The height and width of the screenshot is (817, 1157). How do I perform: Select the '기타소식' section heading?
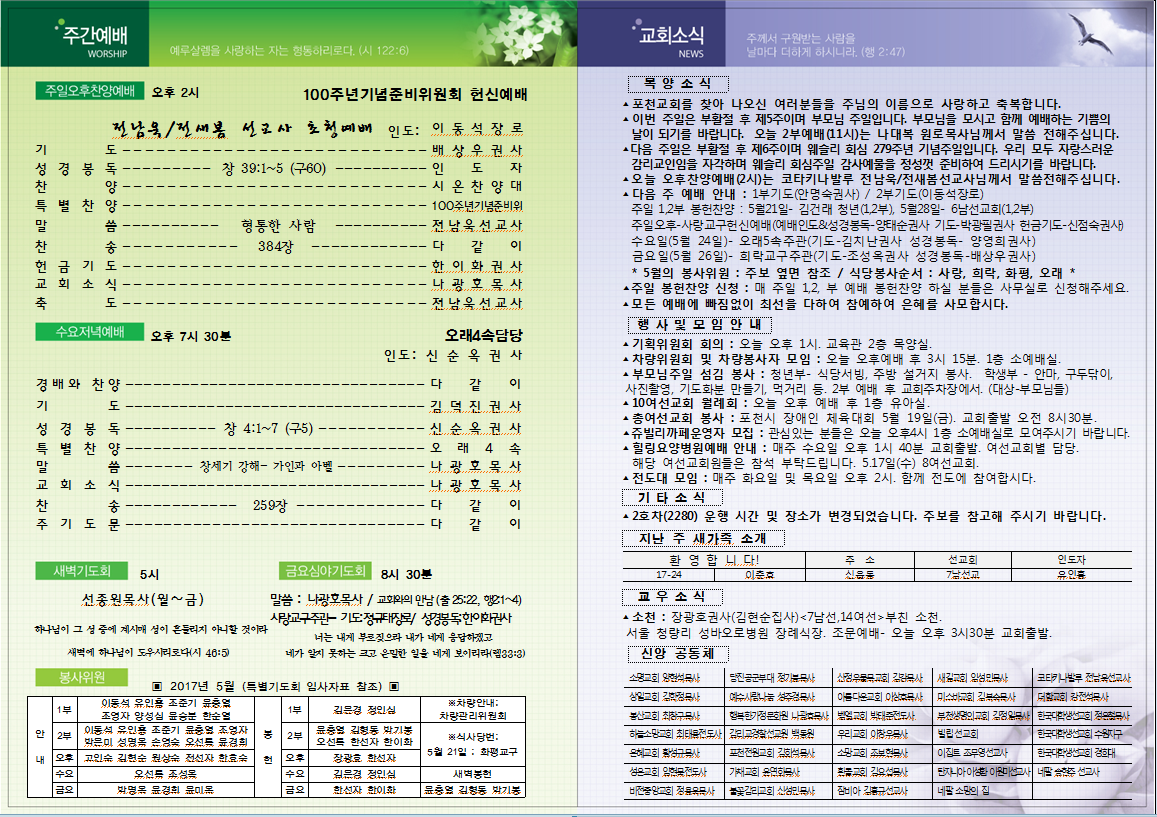[671, 497]
